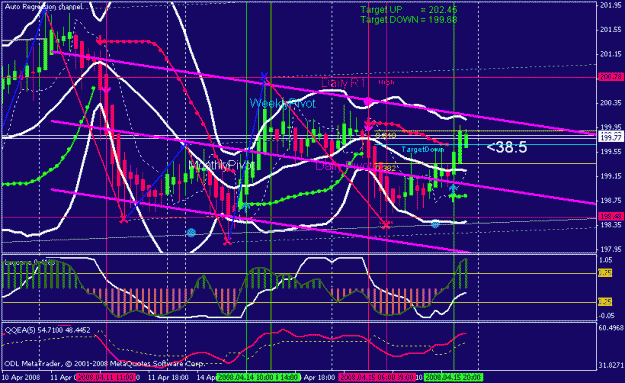Click the red 2008.04.11 11:00 time marker
Viewport: 625px width, 383px height.
(106, 377)
